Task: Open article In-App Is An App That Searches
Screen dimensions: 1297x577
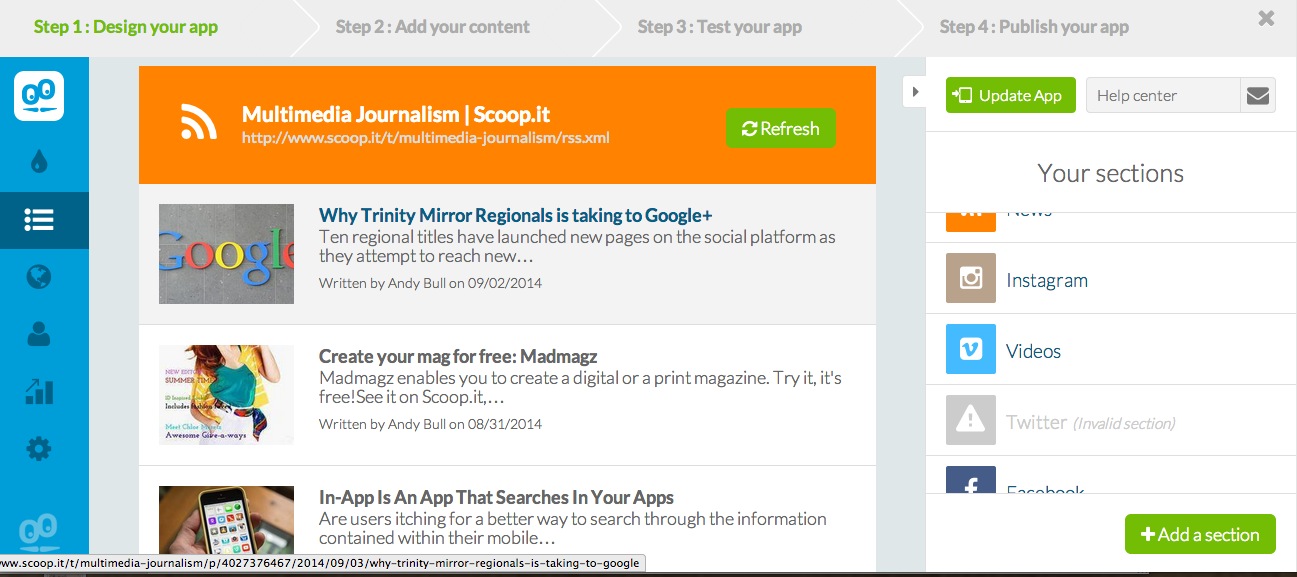Action: (x=496, y=497)
